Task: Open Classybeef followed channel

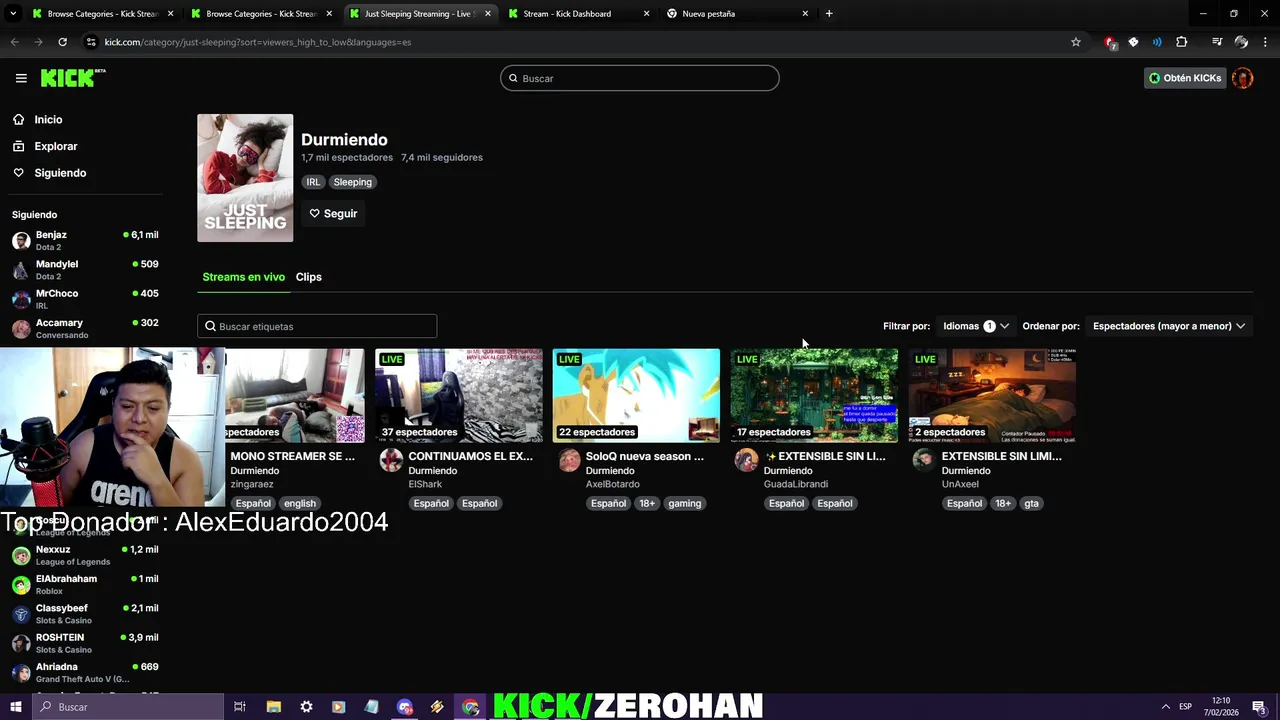Action: (85, 614)
